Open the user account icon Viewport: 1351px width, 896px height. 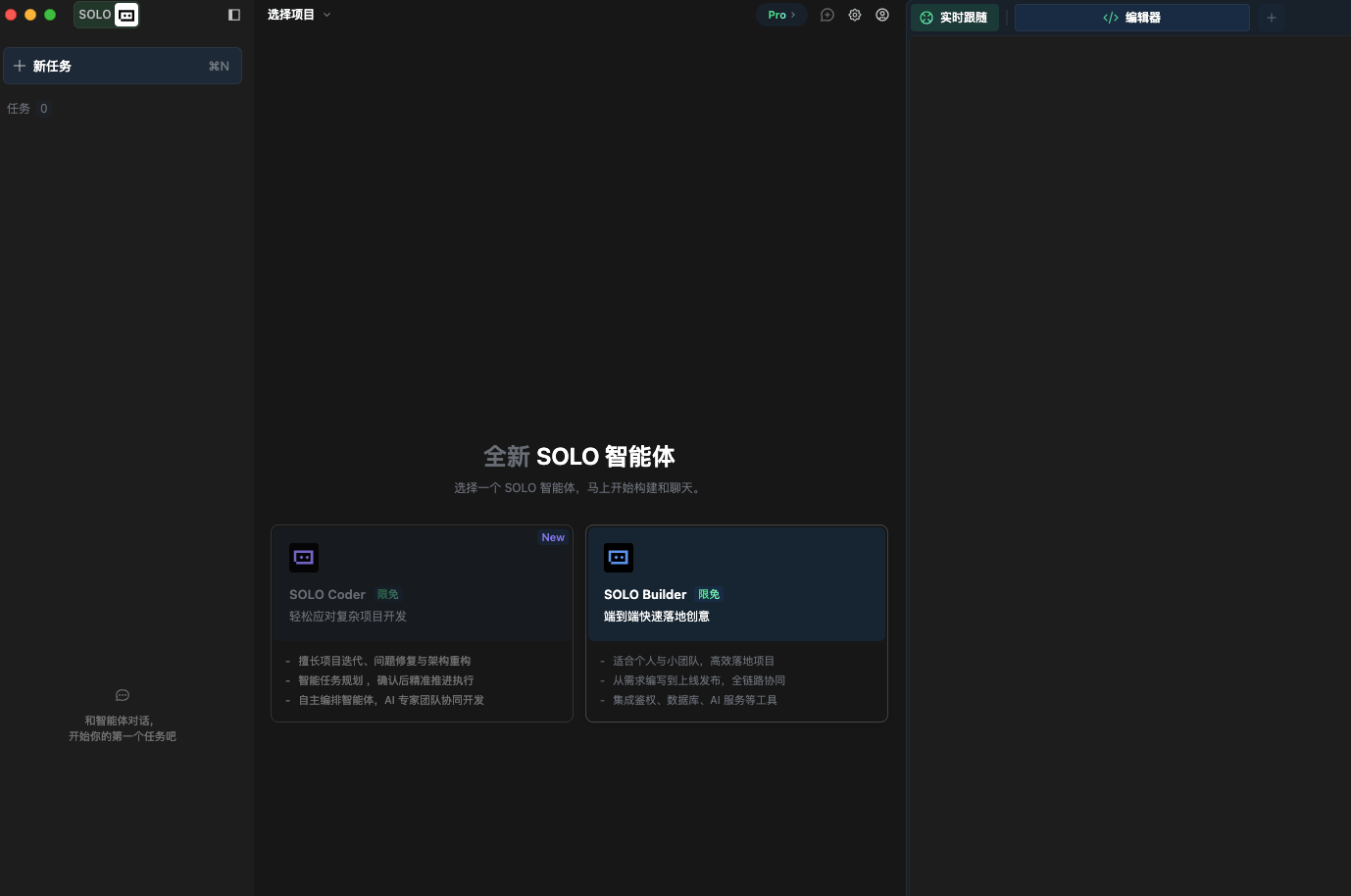pos(882,15)
